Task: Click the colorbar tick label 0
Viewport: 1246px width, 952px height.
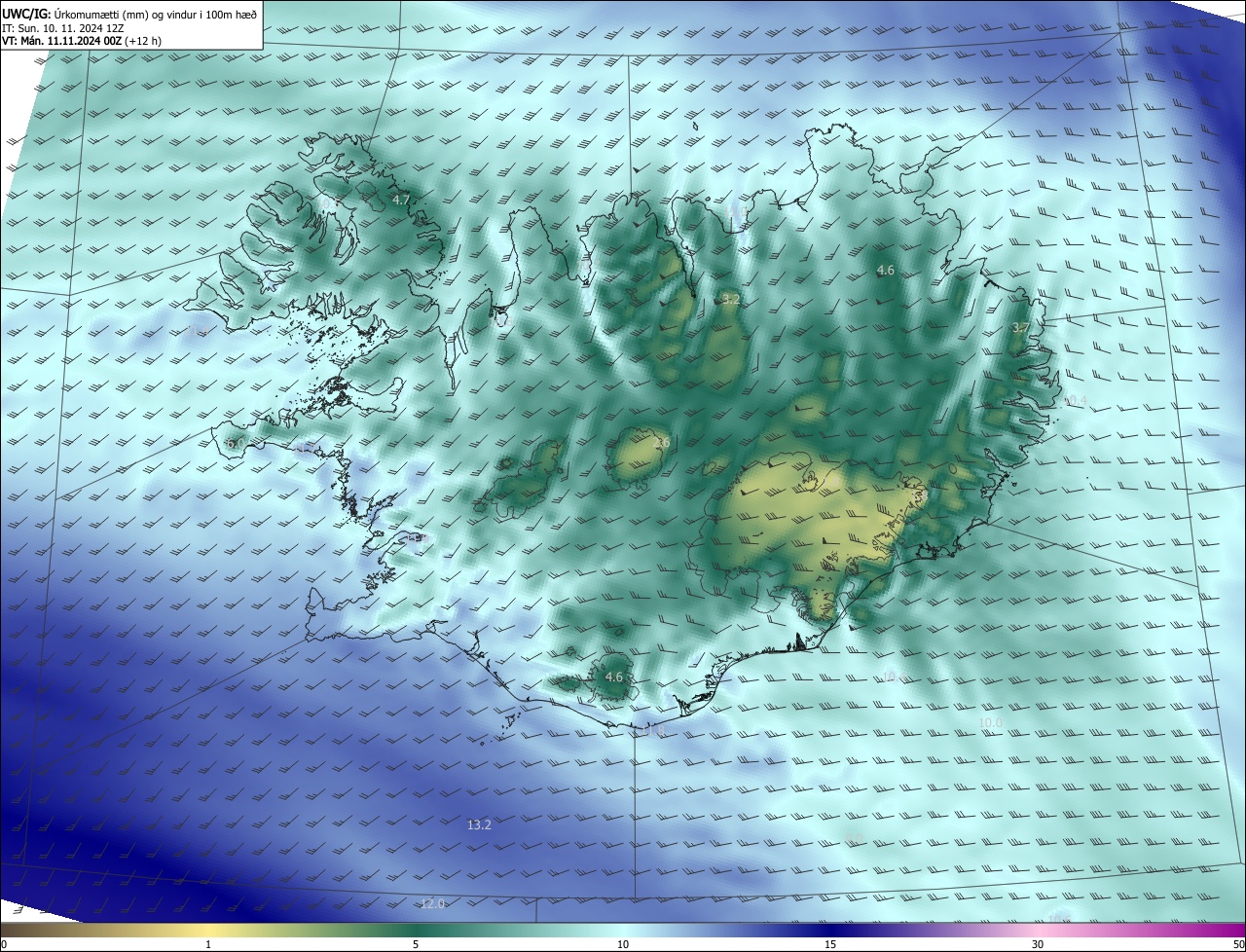Action: pyautogui.click(x=4, y=944)
